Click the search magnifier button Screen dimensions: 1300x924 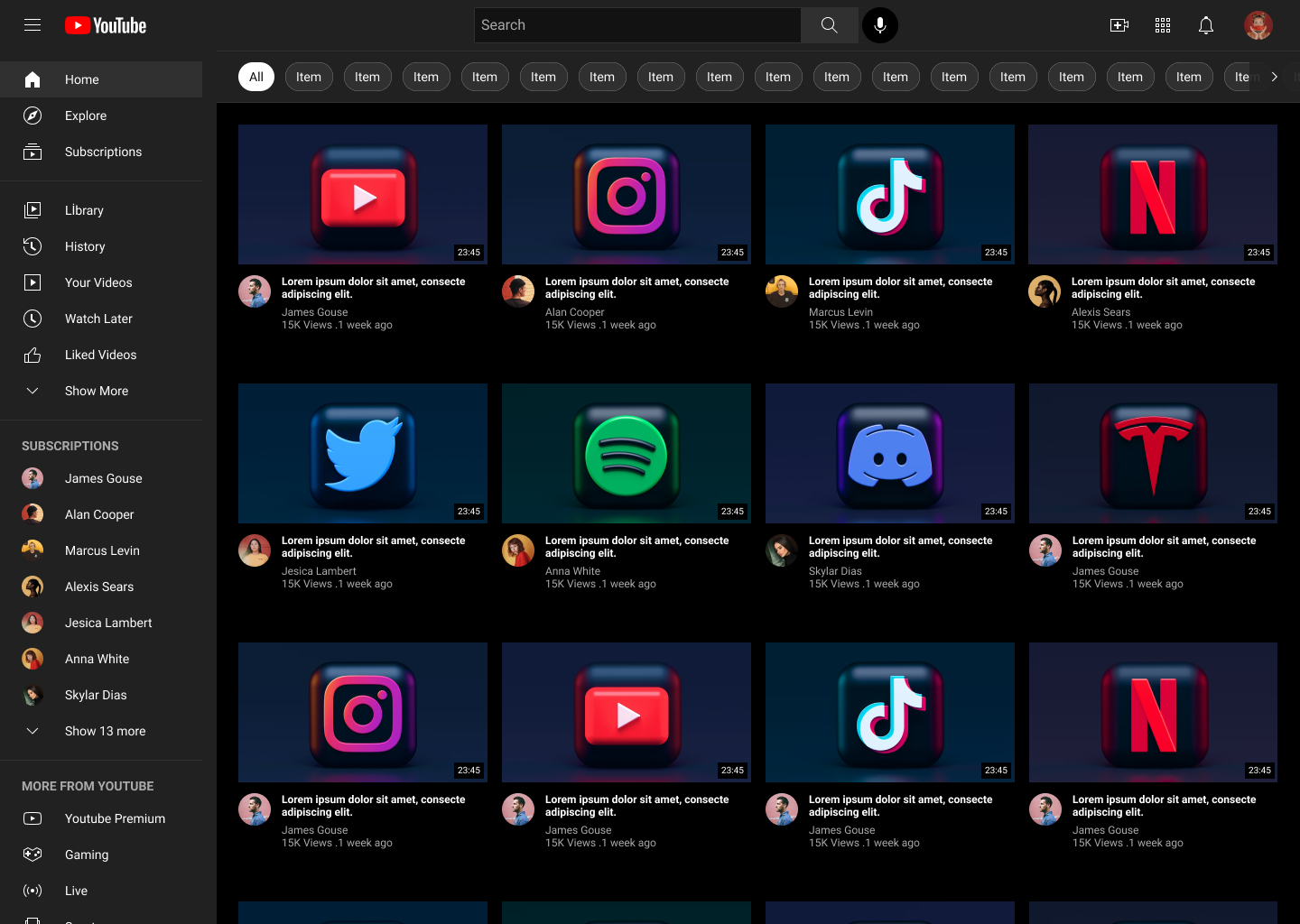829,25
